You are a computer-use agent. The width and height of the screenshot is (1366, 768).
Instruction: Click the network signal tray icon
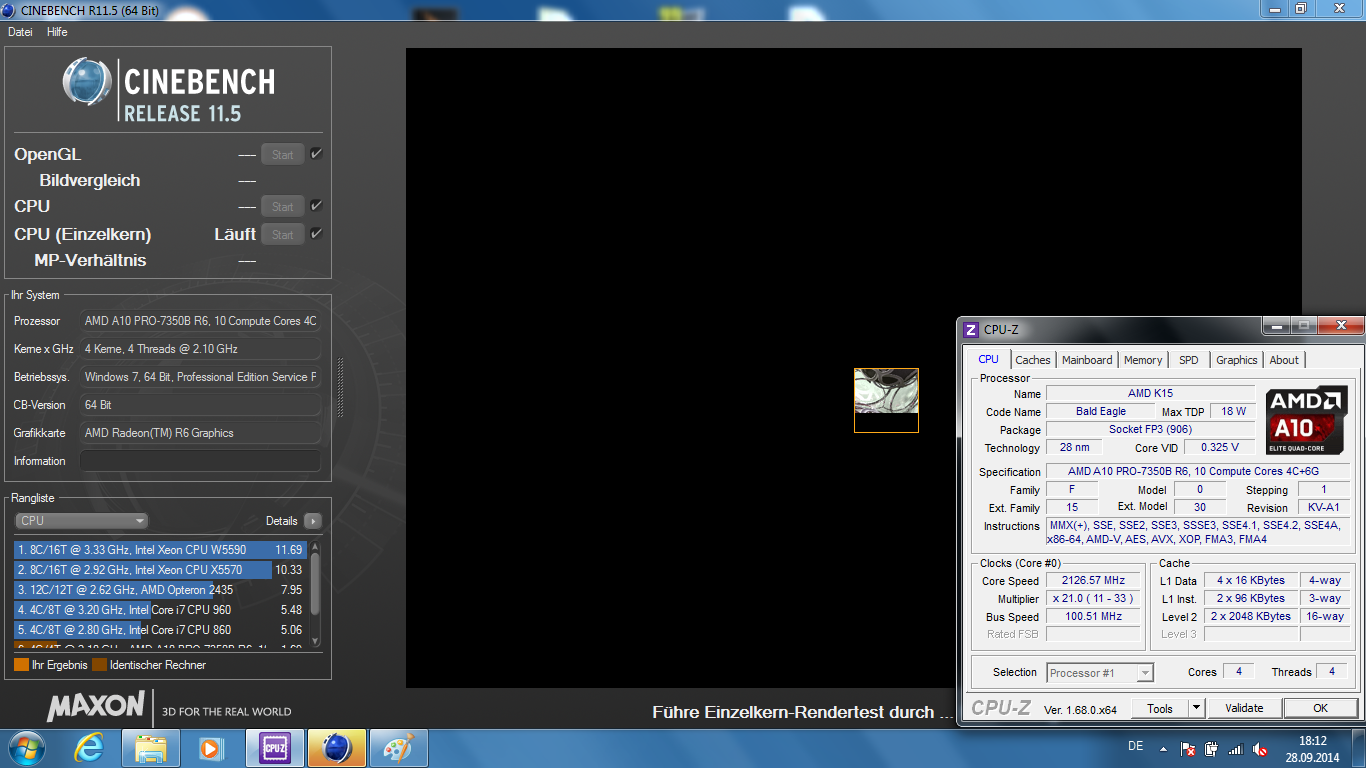click(x=1235, y=749)
